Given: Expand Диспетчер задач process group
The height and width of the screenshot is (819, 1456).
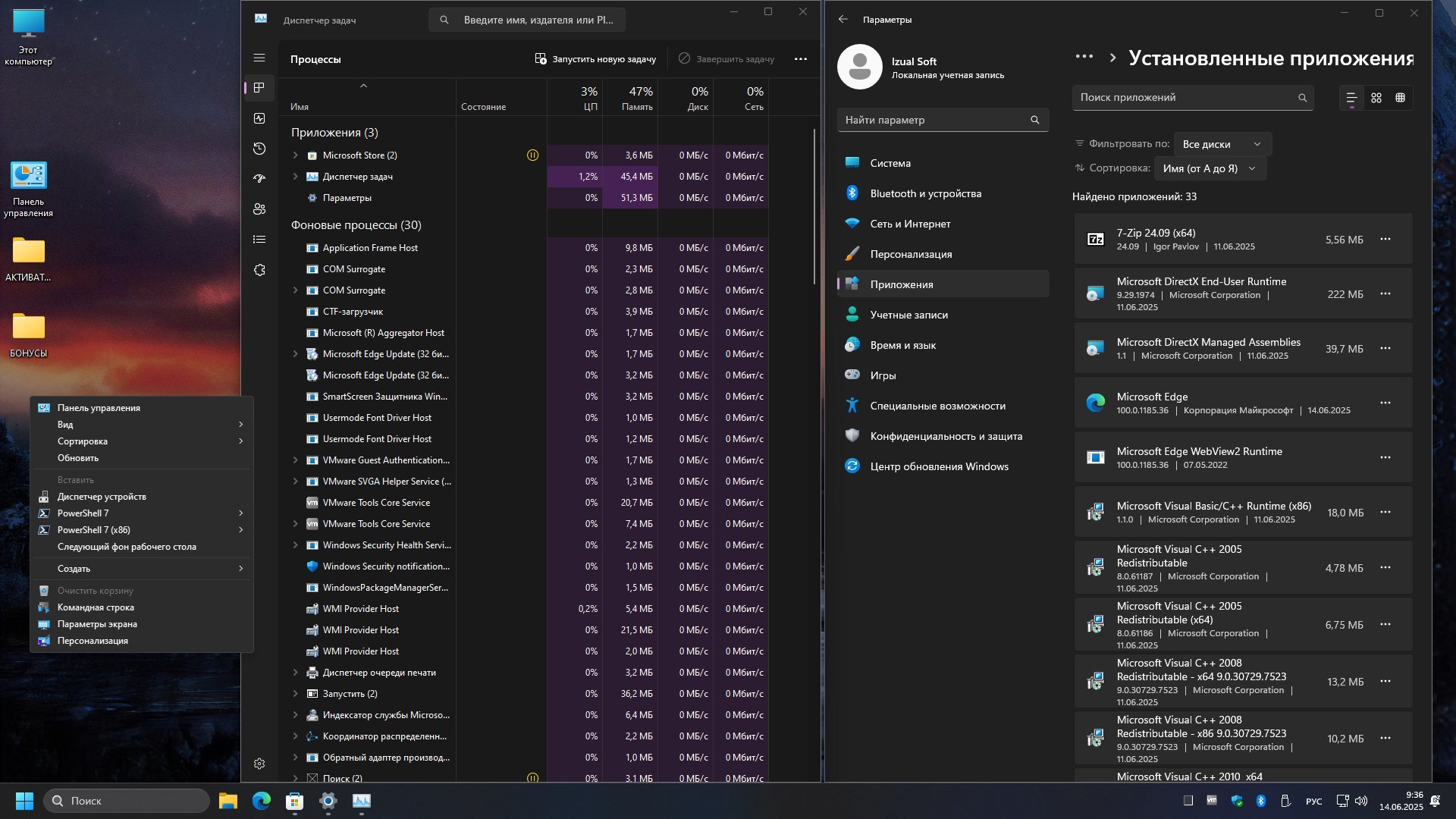Looking at the screenshot, I should (296, 177).
